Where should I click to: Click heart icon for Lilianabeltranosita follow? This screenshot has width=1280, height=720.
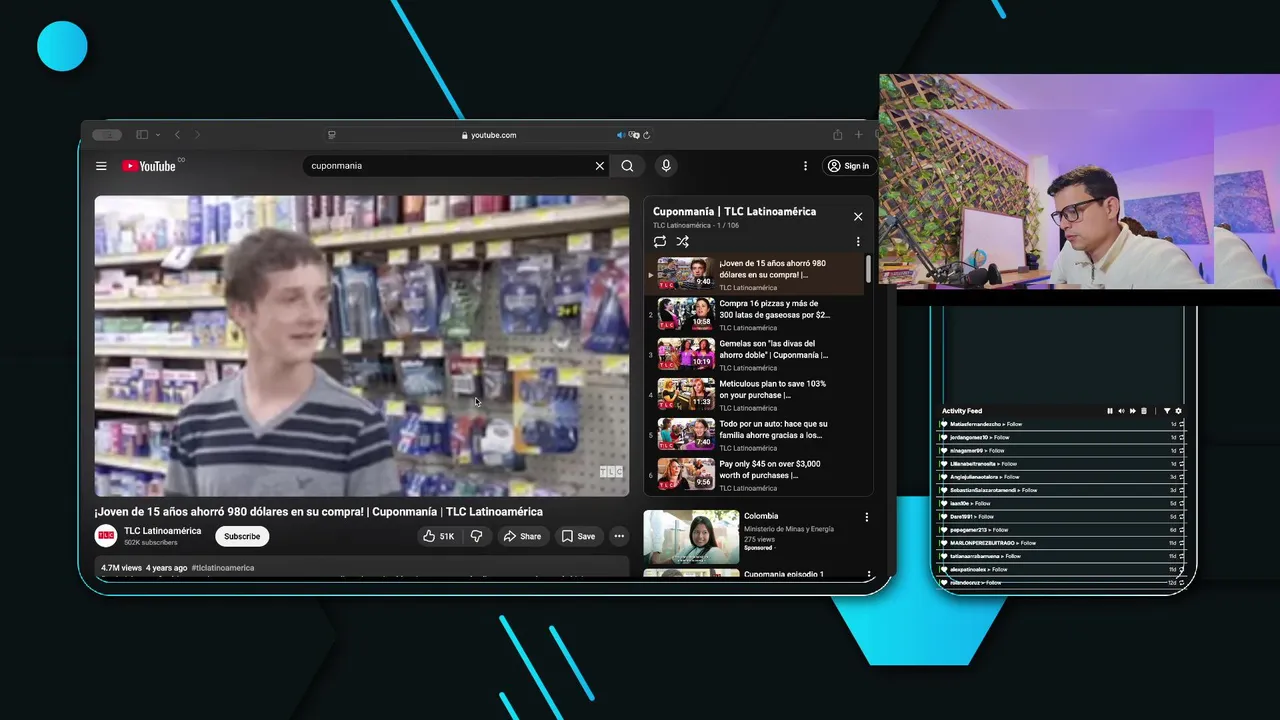click(x=943, y=464)
